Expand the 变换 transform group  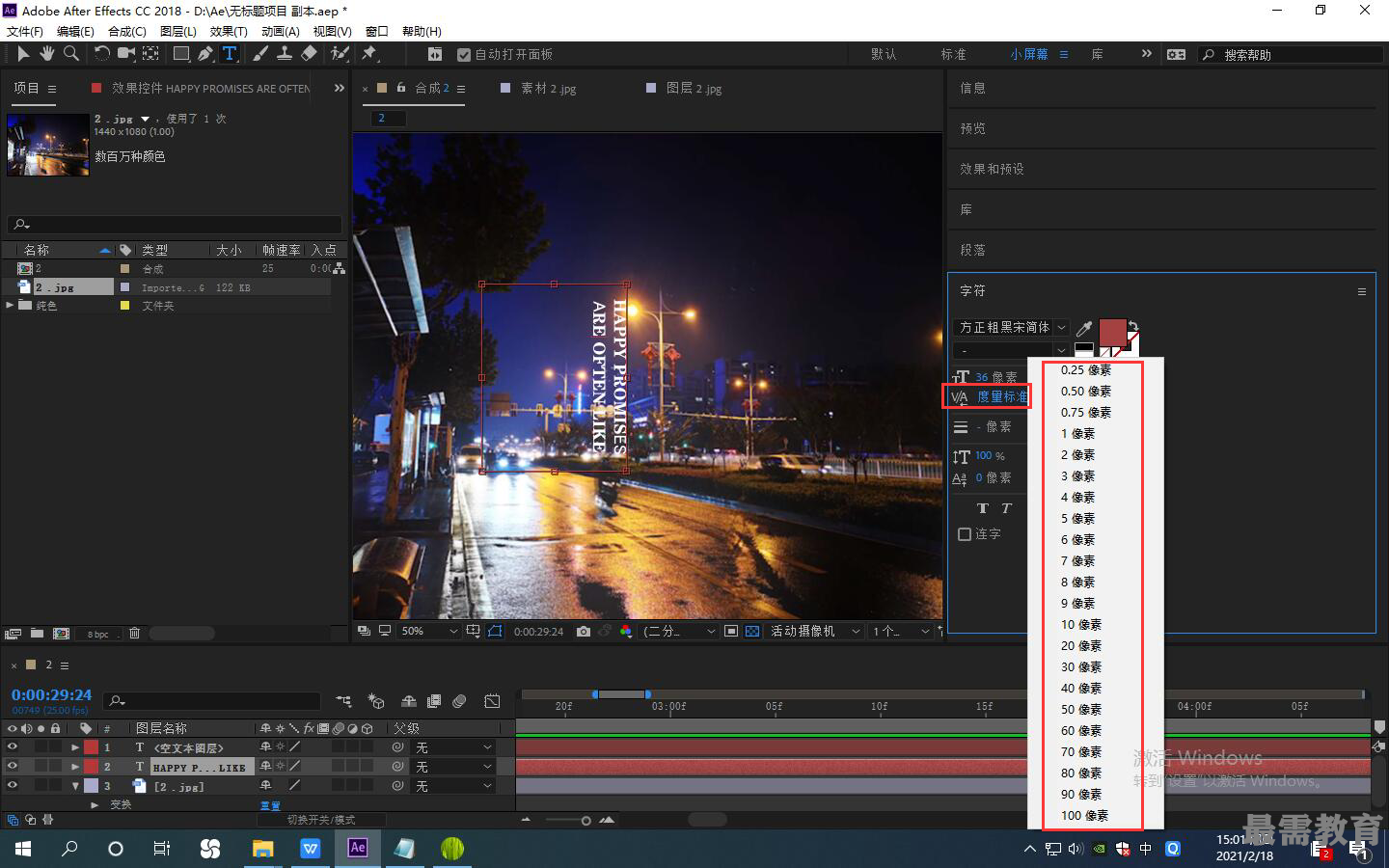click(x=95, y=804)
